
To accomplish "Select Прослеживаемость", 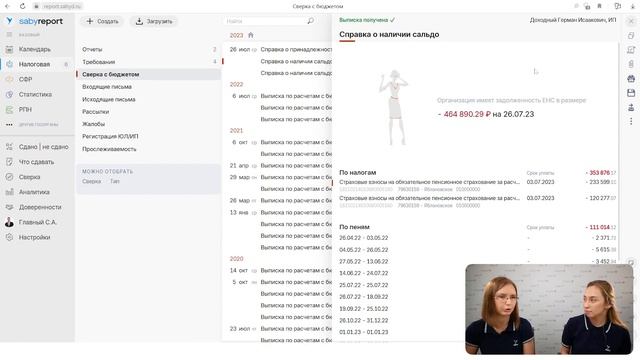I will pyautogui.click(x=109, y=149).
